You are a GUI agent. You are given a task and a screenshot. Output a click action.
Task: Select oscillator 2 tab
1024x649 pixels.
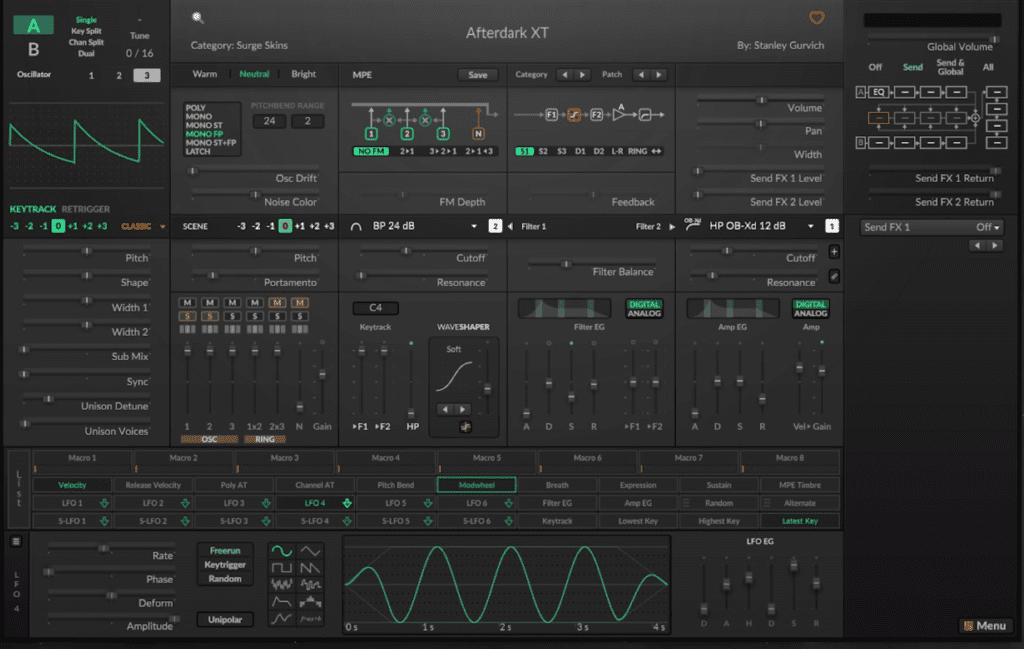coord(119,75)
